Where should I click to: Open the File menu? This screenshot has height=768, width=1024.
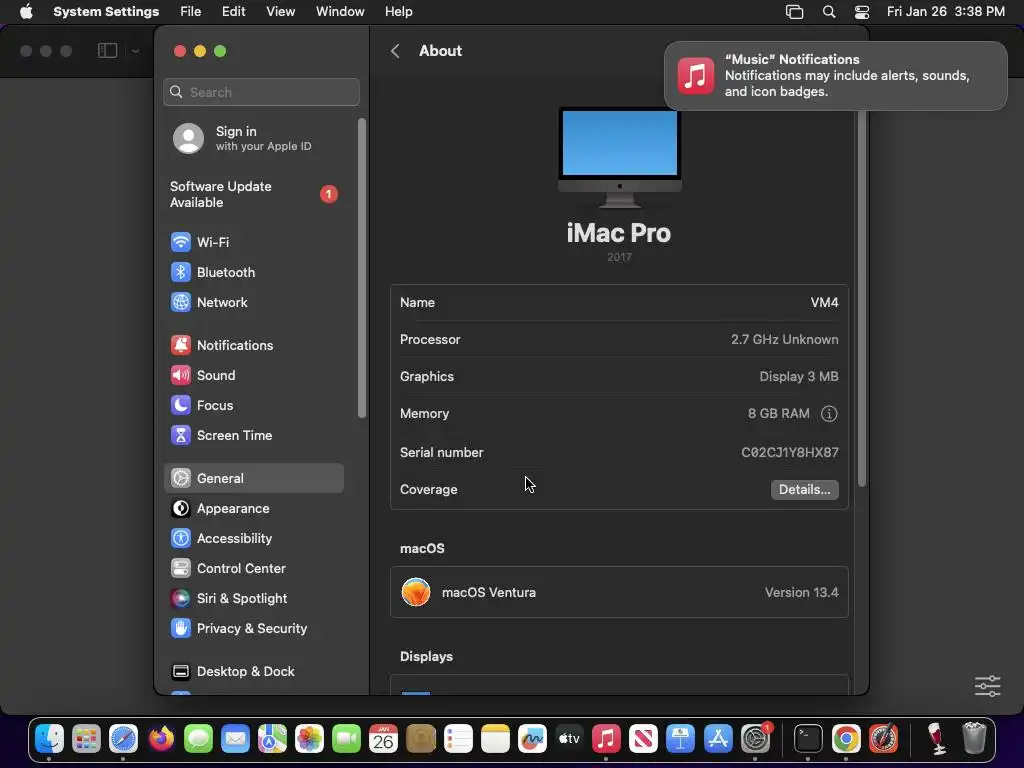click(x=191, y=12)
